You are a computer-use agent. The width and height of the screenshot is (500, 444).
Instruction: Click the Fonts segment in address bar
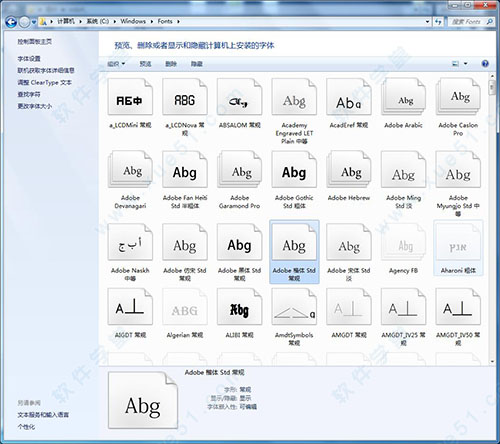(165, 21)
